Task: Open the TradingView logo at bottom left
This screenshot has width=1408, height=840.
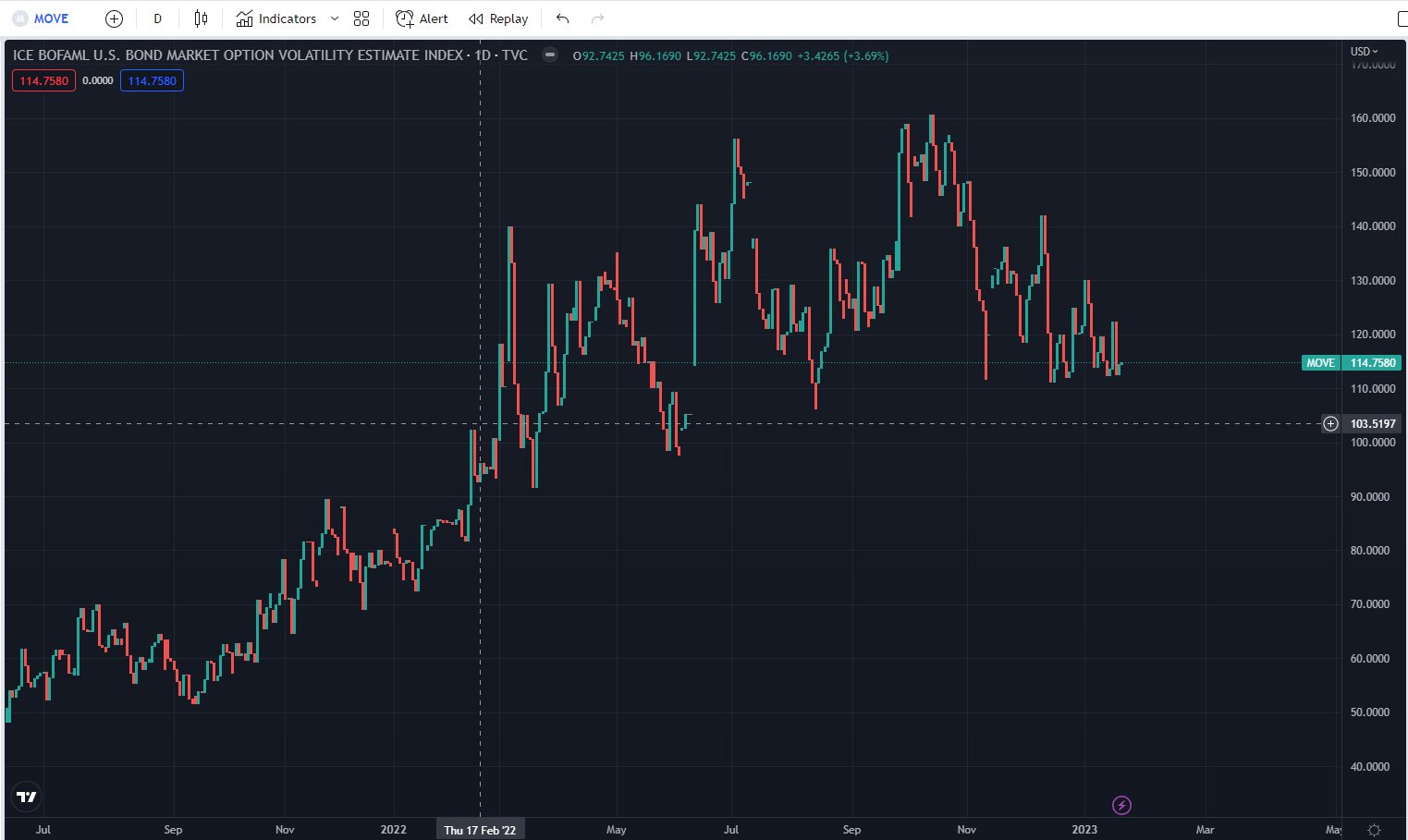Action: click(x=27, y=797)
